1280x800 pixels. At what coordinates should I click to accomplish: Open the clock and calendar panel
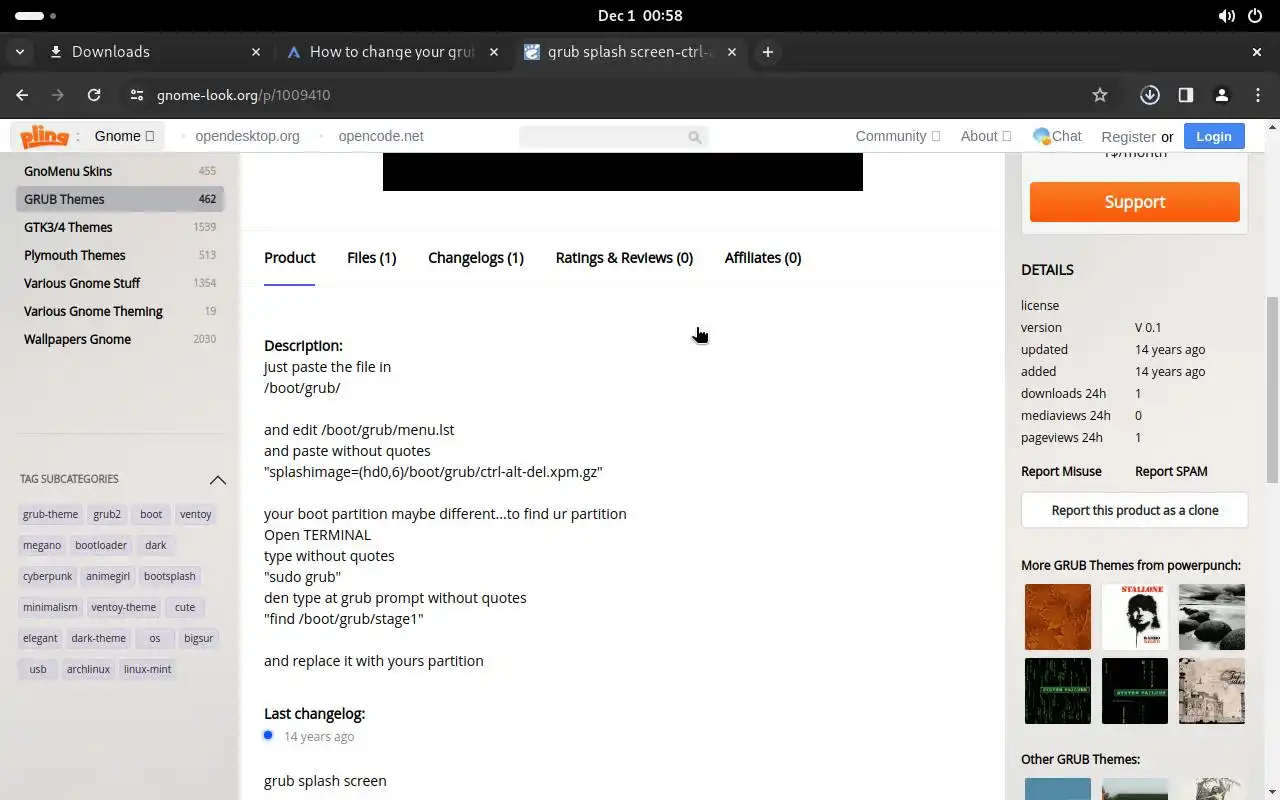[x=640, y=16]
